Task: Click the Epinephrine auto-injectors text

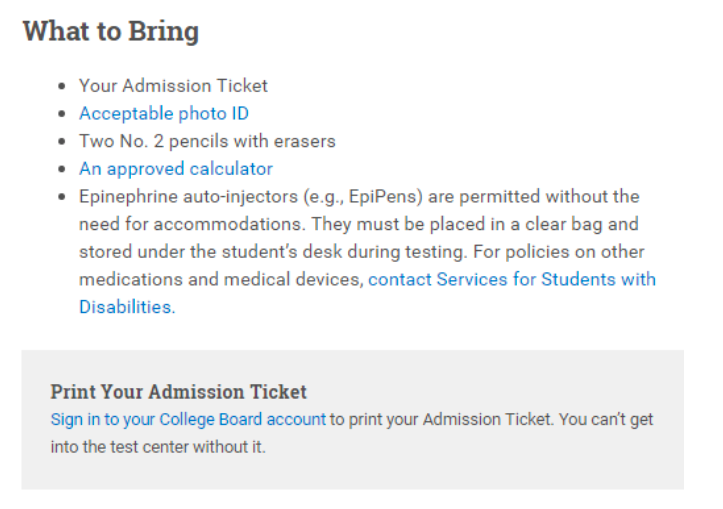Action: click(x=188, y=196)
